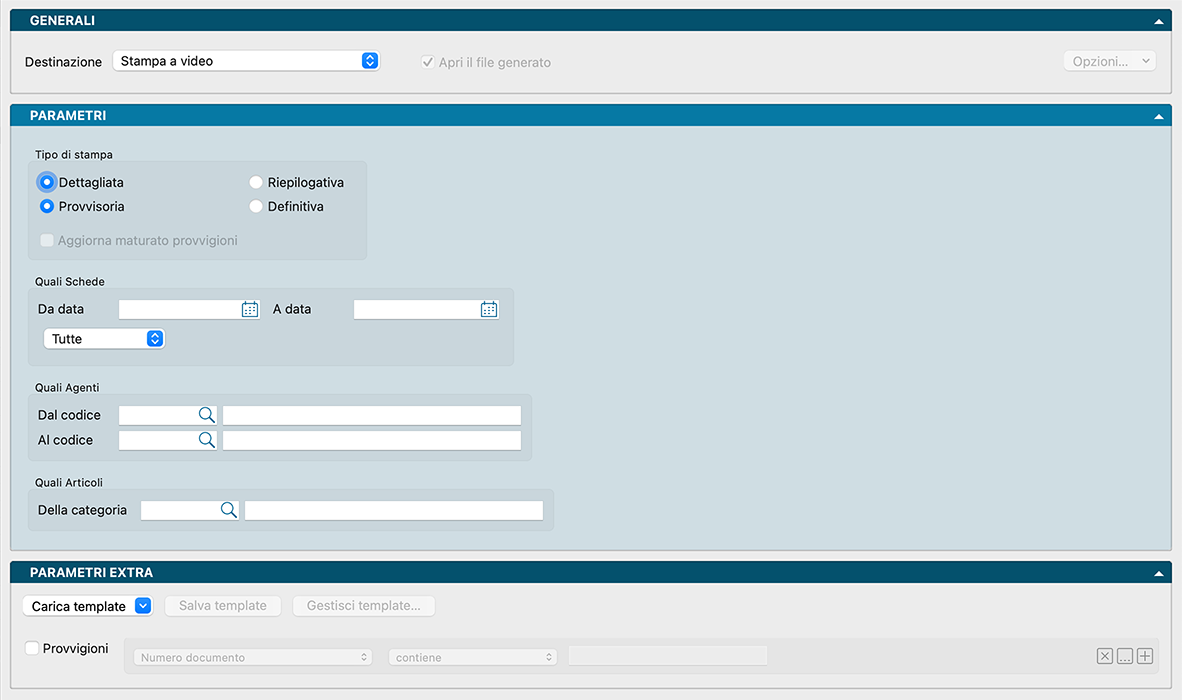Click the filter ellipsis options icon
Viewport: 1182px width, 700px height.
pyautogui.click(x=1125, y=657)
